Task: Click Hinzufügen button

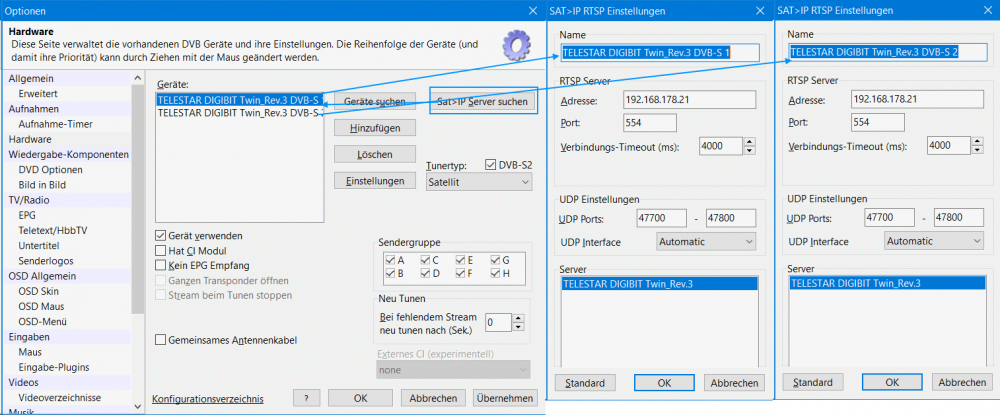Action: 374,128
